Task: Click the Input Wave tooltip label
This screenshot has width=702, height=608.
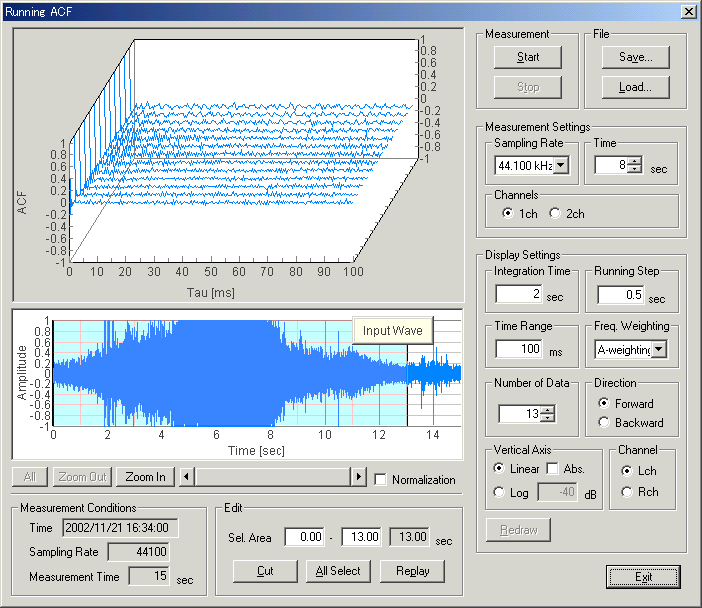Action: pos(393,330)
